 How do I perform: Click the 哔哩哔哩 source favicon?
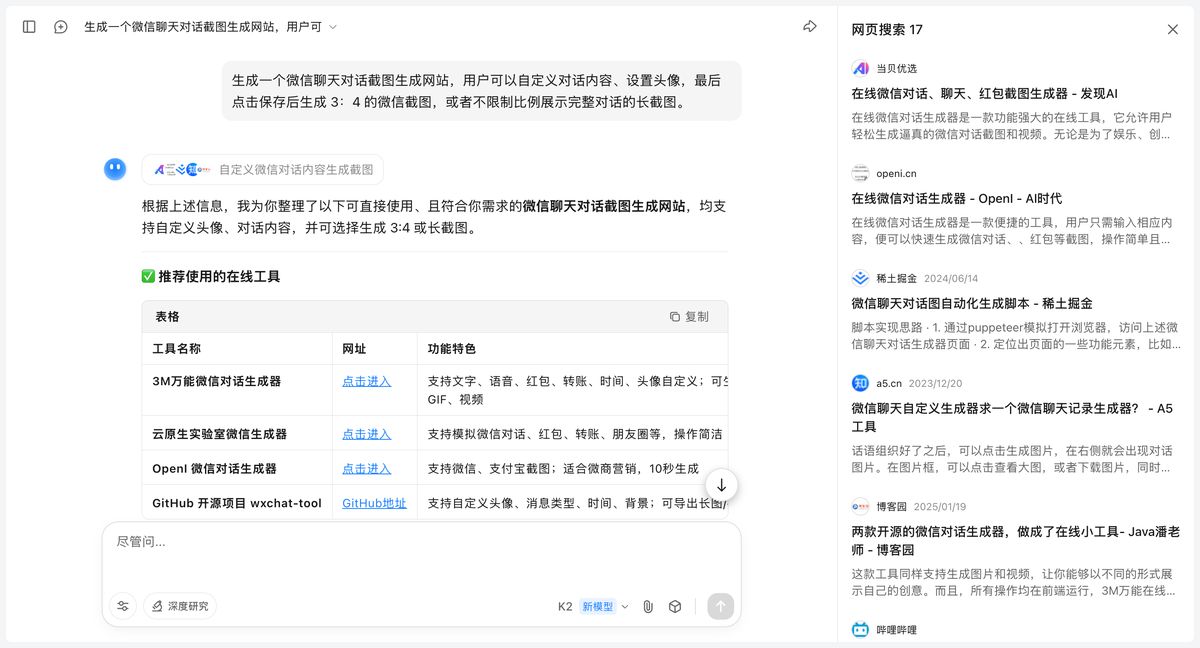tap(860, 629)
